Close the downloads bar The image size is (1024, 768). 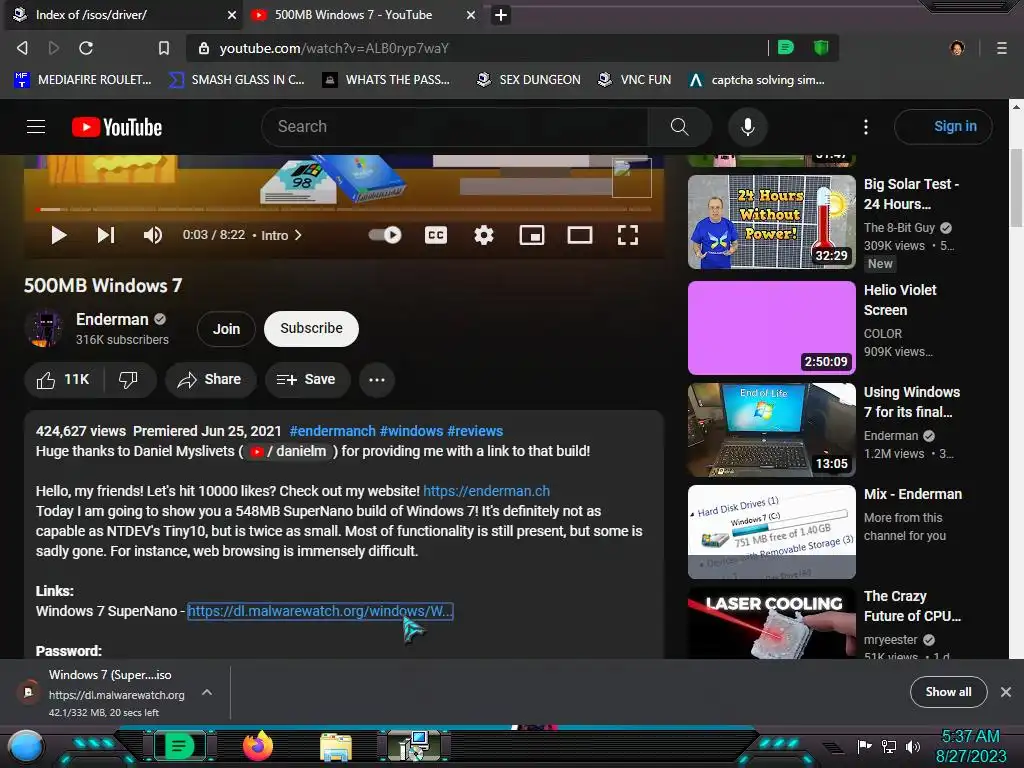1006,692
